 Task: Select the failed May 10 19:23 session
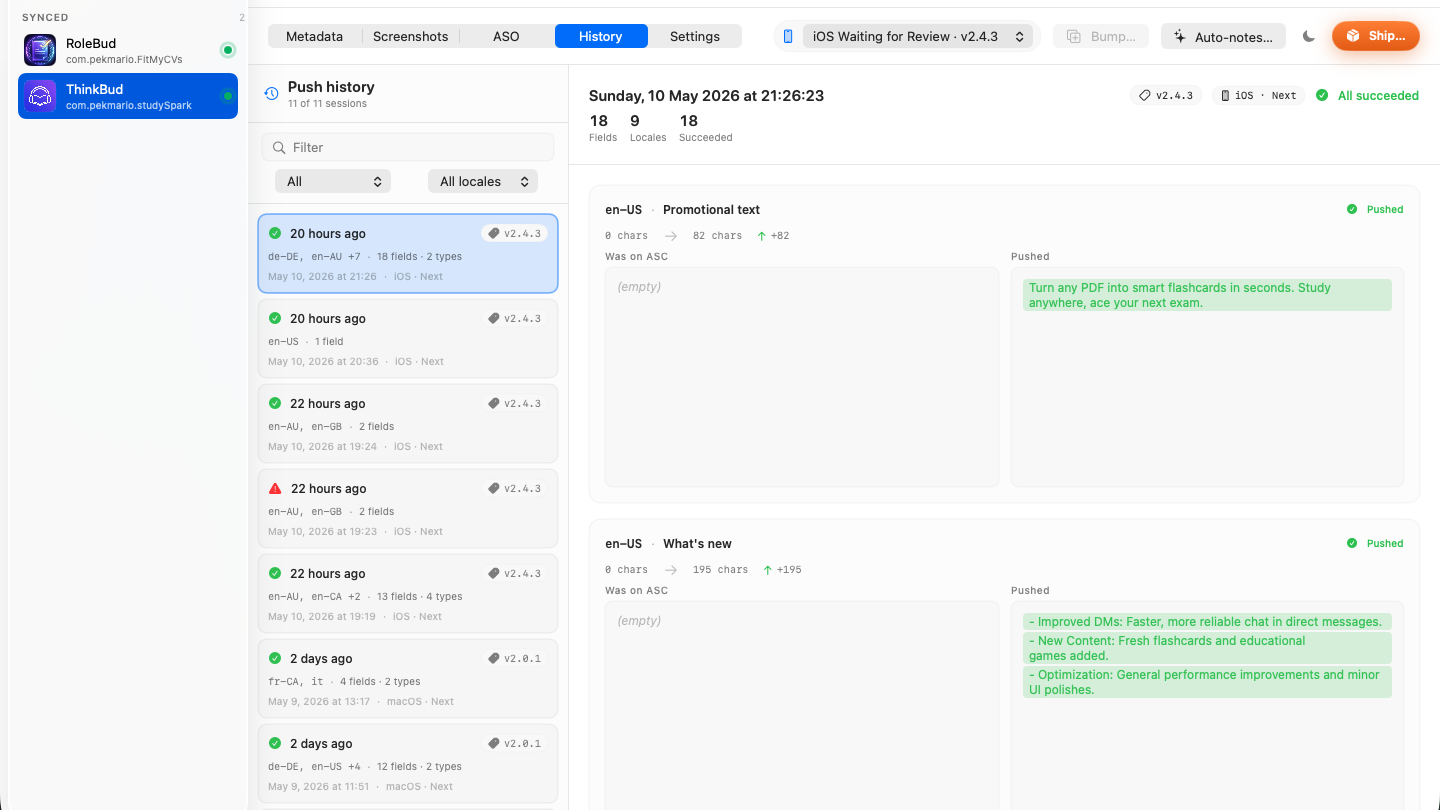click(x=408, y=509)
